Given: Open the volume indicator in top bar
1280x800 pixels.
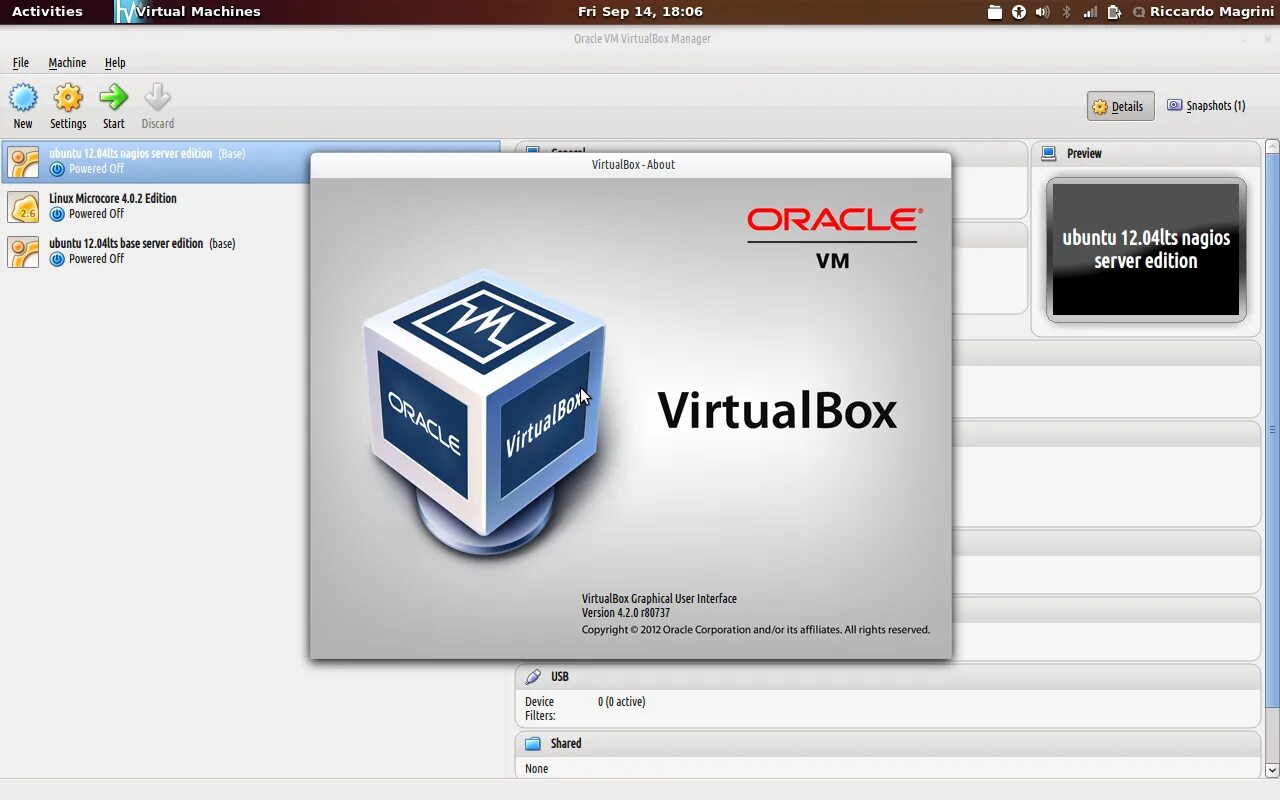Looking at the screenshot, I should click(1043, 12).
